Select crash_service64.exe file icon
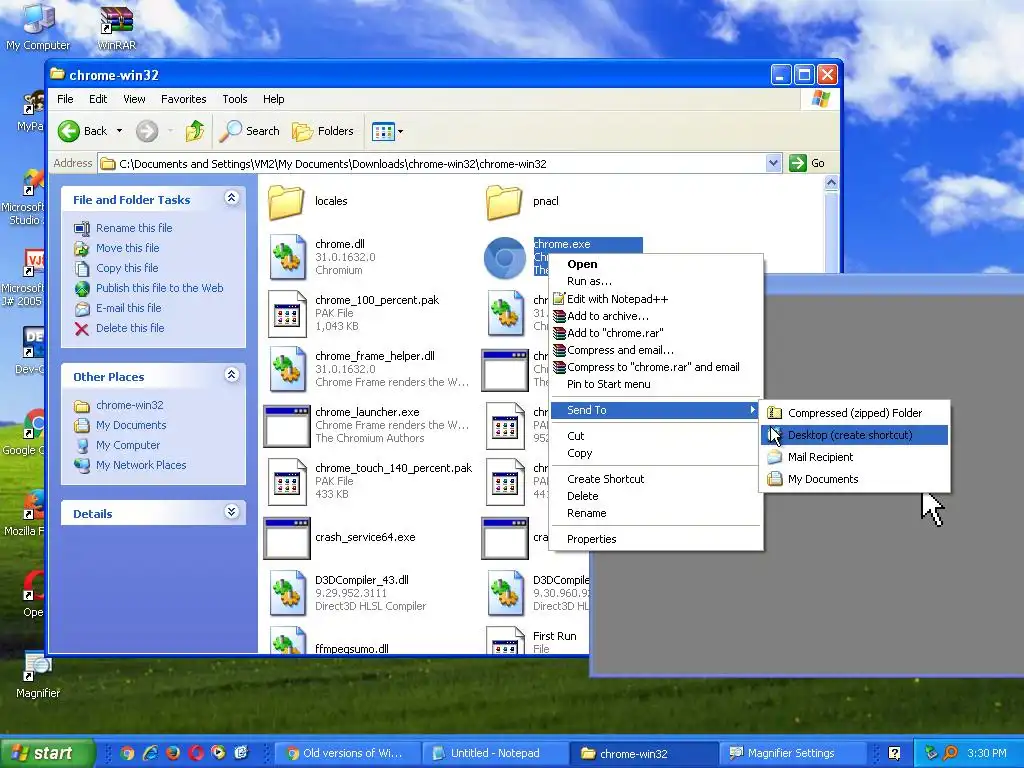This screenshot has height=768, width=1024. pyautogui.click(x=287, y=539)
